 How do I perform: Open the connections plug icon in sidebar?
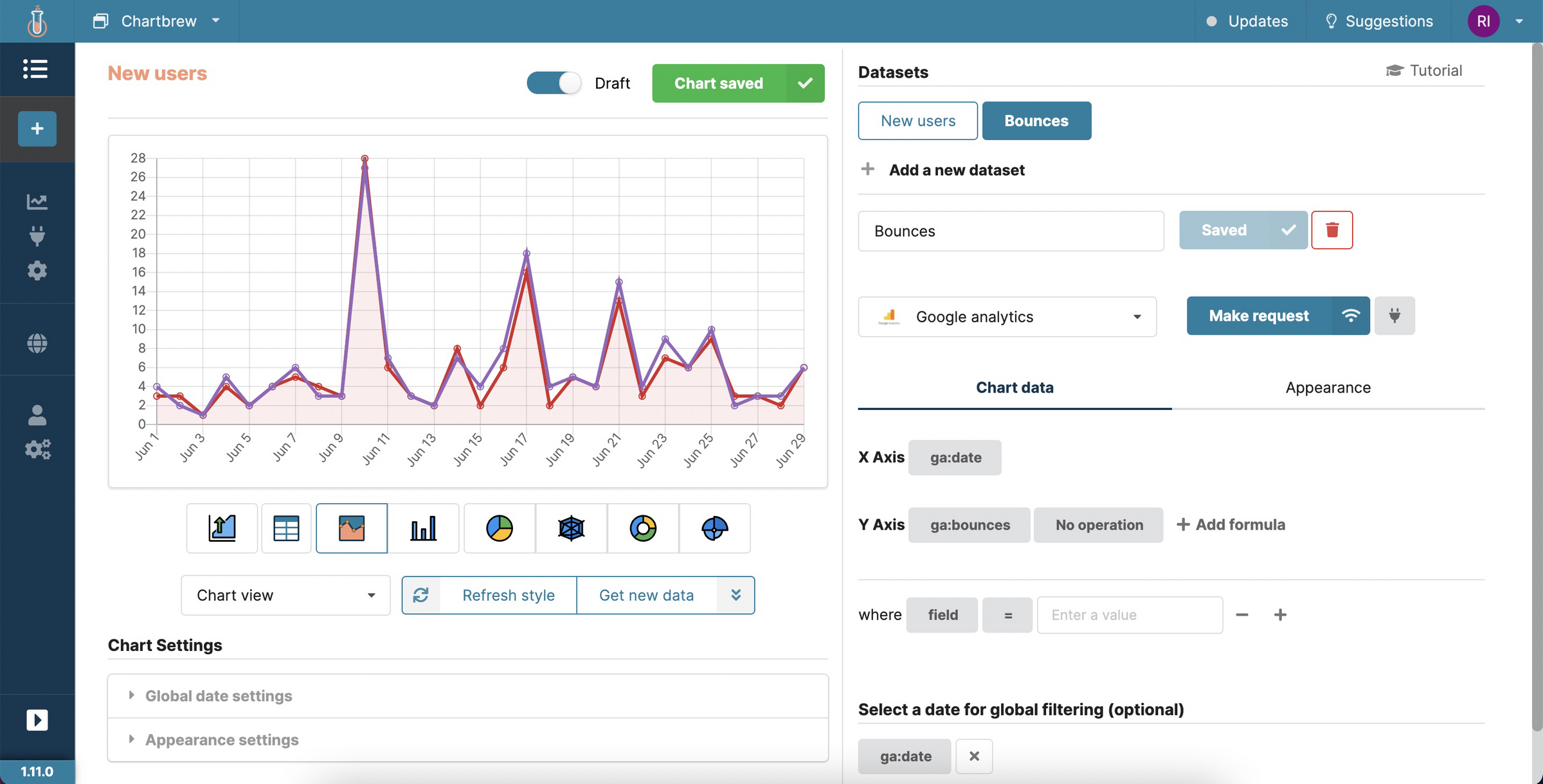click(37, 236)
